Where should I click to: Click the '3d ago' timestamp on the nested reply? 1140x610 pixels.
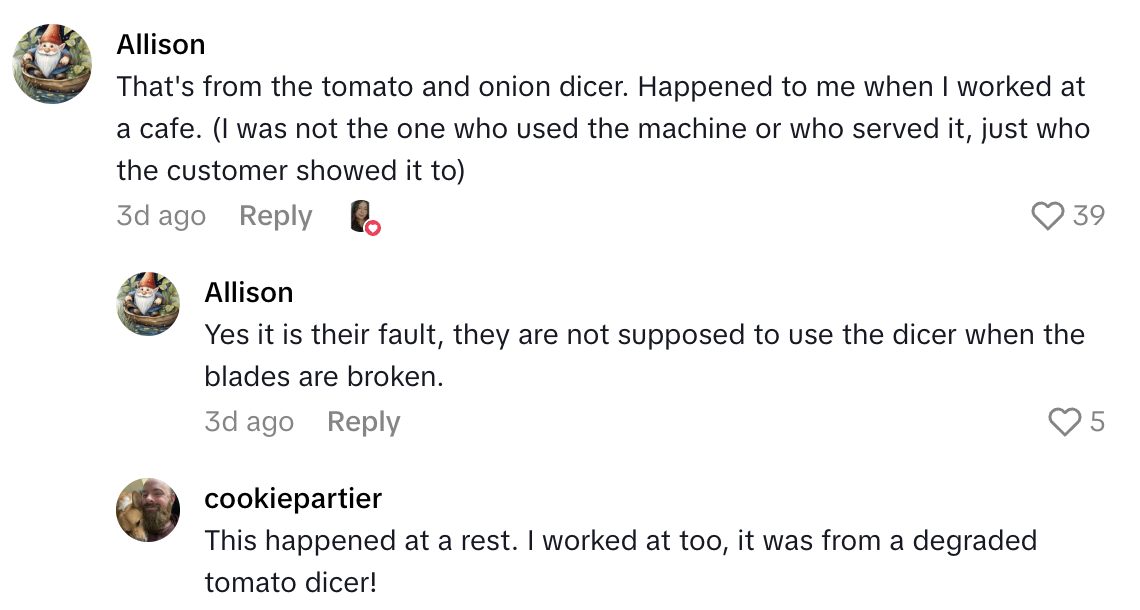tap(249, 422)
